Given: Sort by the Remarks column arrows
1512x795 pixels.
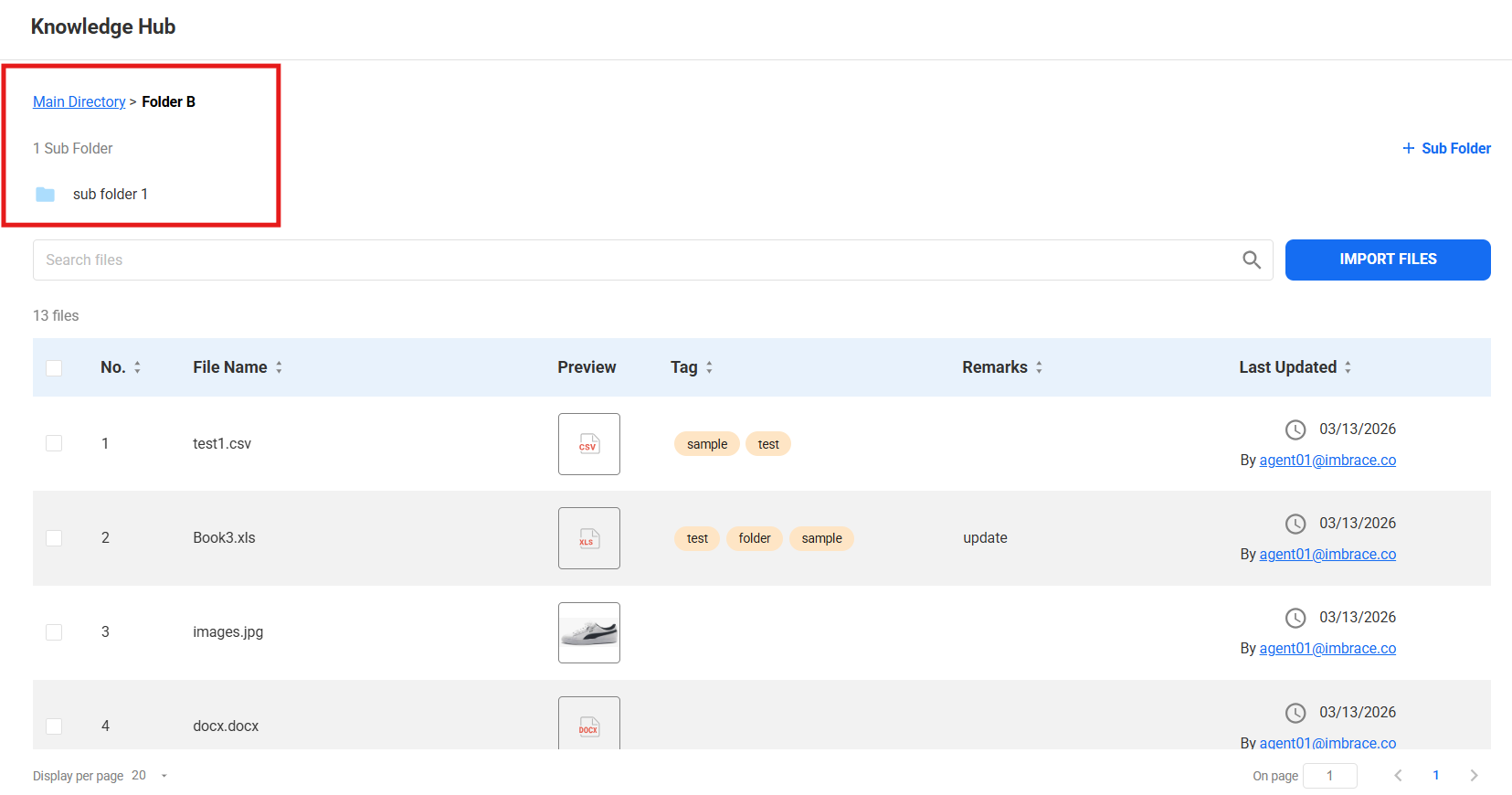Looking at the screenshot, I should 1039,367.
